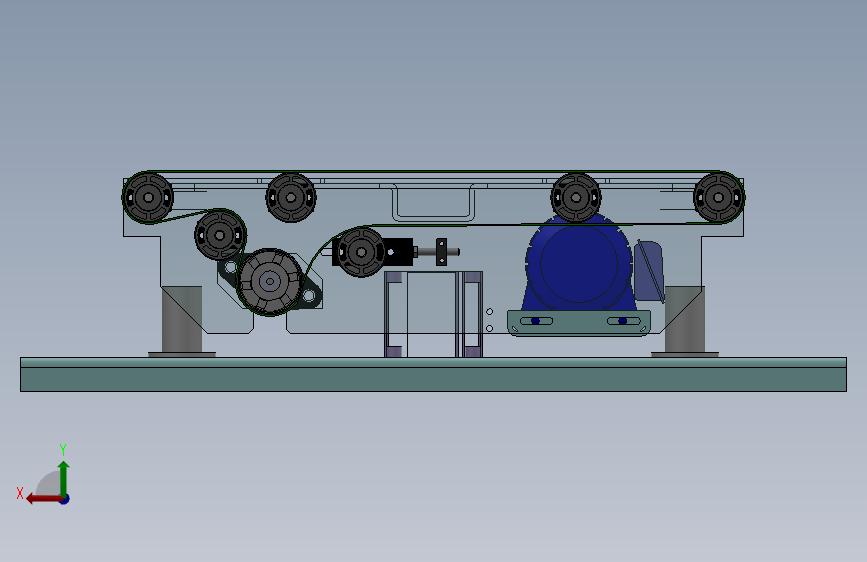Click the Y label on the triad
The image size is (867, 562).
(x=63, y=449)
